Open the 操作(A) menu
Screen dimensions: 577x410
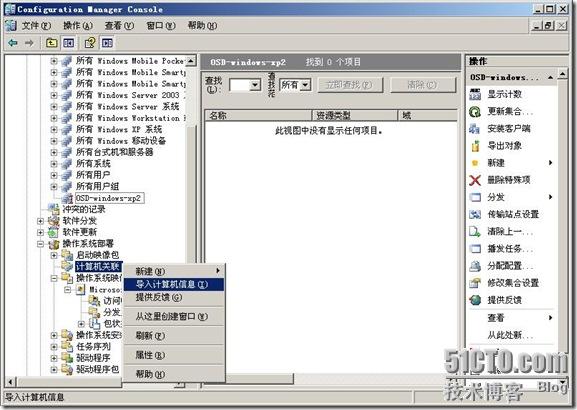[78, 25]
